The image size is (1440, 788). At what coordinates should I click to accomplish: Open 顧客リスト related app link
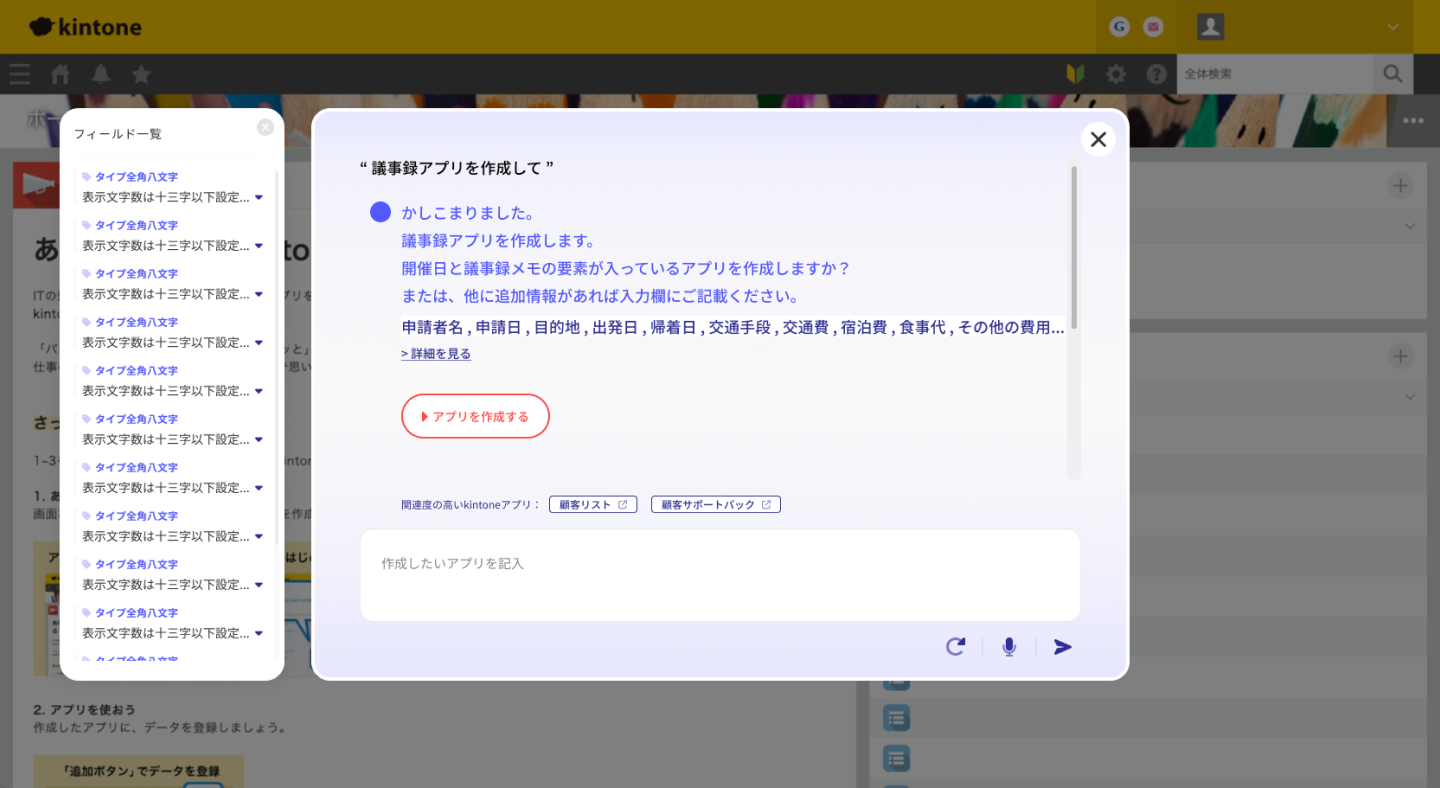pyautogui.click(x=592, y=505)
